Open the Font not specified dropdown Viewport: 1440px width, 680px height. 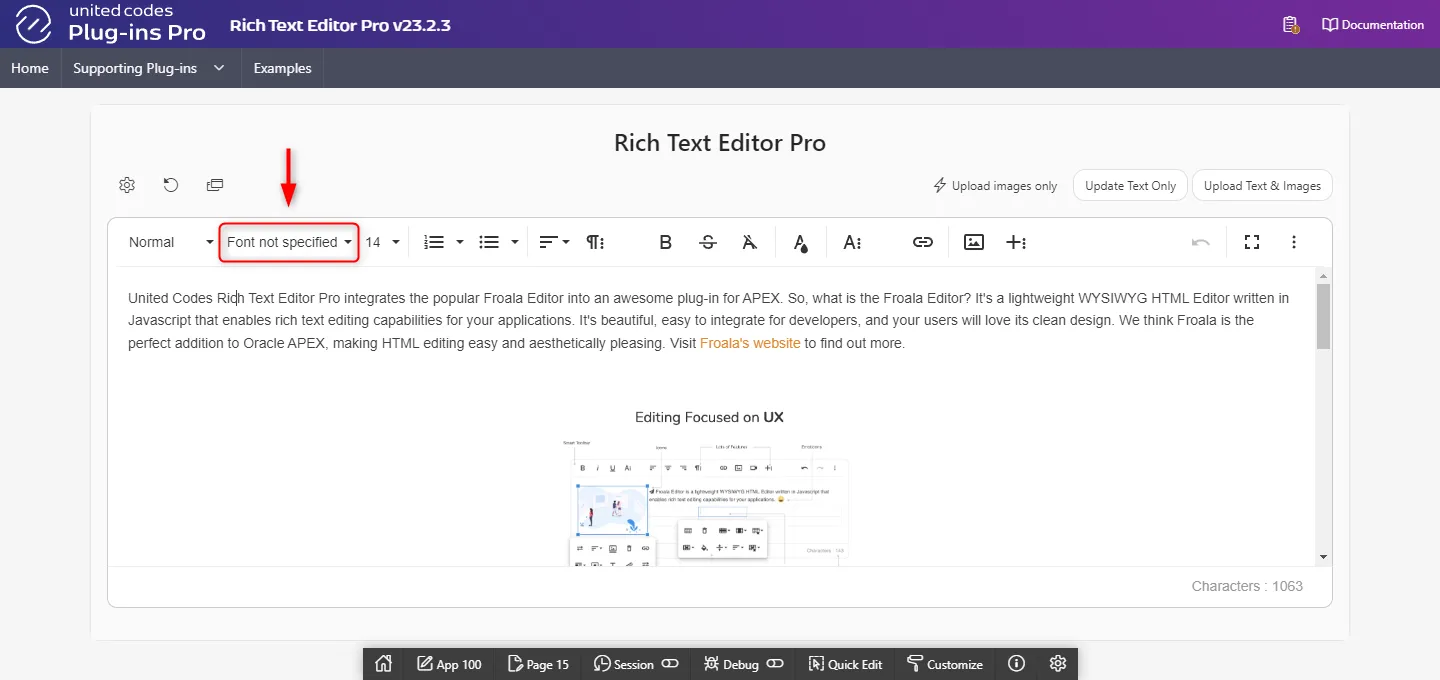click(289, 242)
